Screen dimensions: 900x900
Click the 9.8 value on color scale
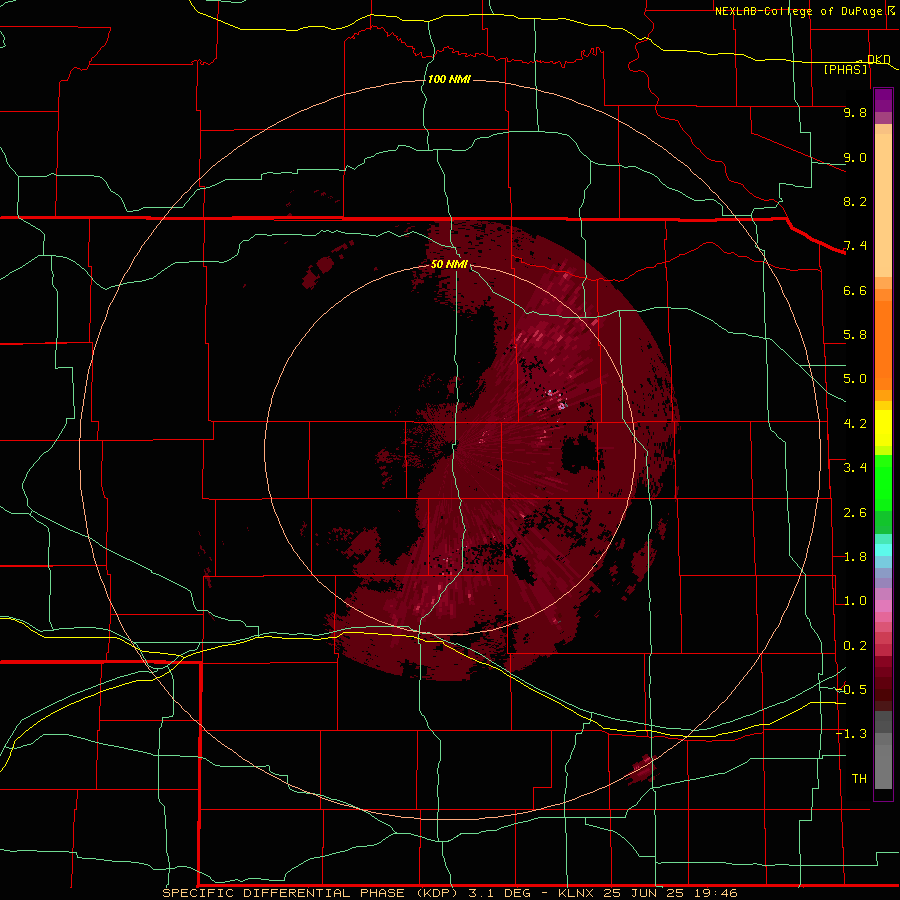(x=855, y=112)
